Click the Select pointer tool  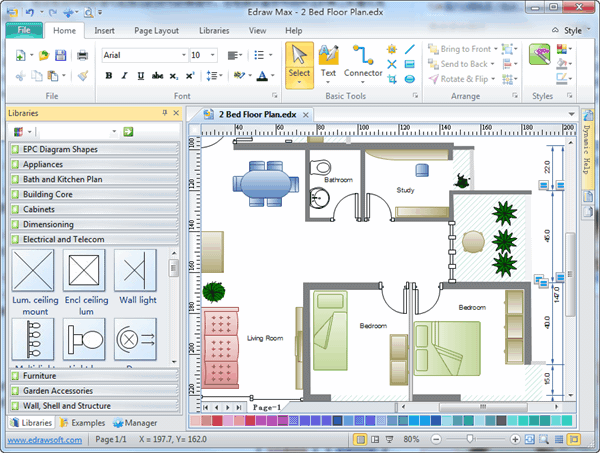click(299, 61)
